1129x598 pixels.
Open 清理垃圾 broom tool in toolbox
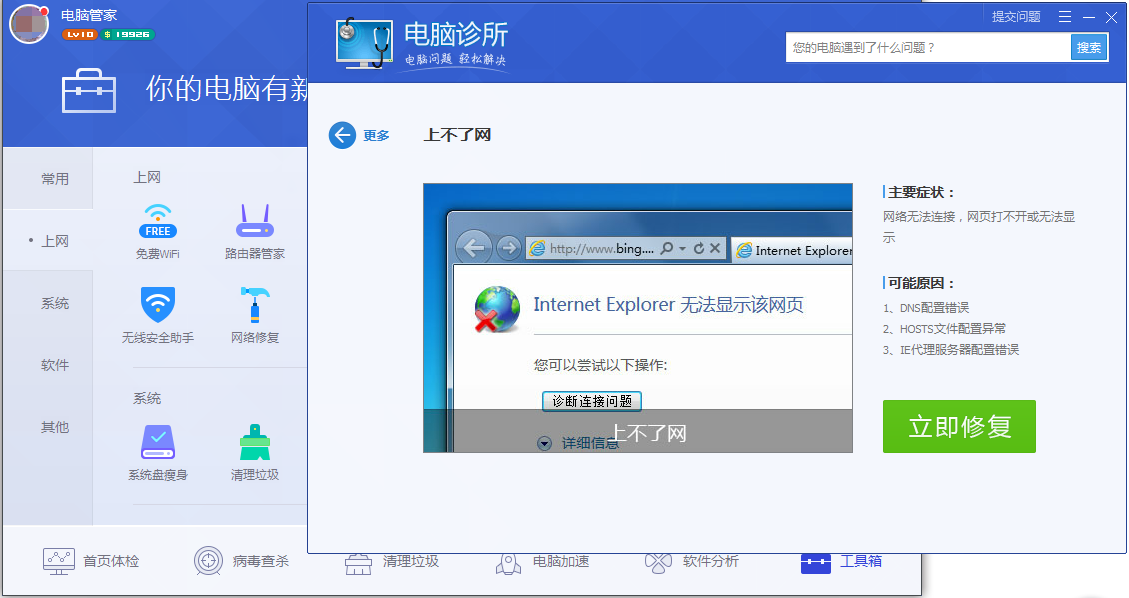tap(255, 442)
